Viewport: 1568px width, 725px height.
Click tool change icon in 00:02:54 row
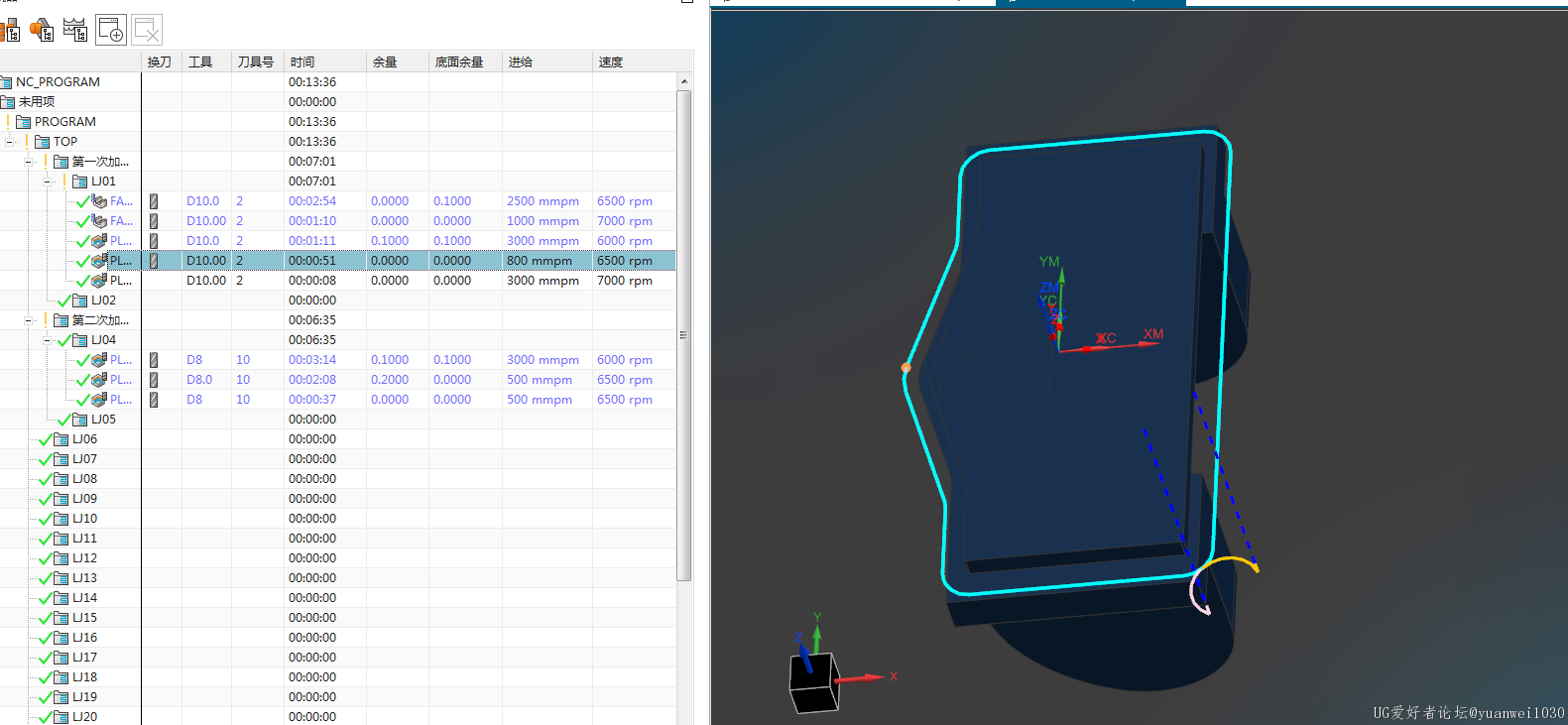pyautogui.click(x=154, y=201)
